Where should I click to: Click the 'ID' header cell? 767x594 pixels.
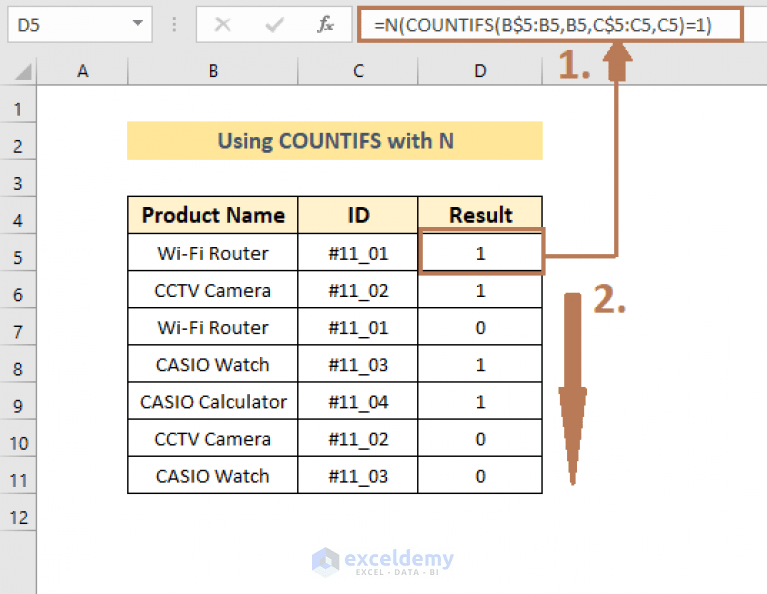pyautogui.click(x=358, y=215)
